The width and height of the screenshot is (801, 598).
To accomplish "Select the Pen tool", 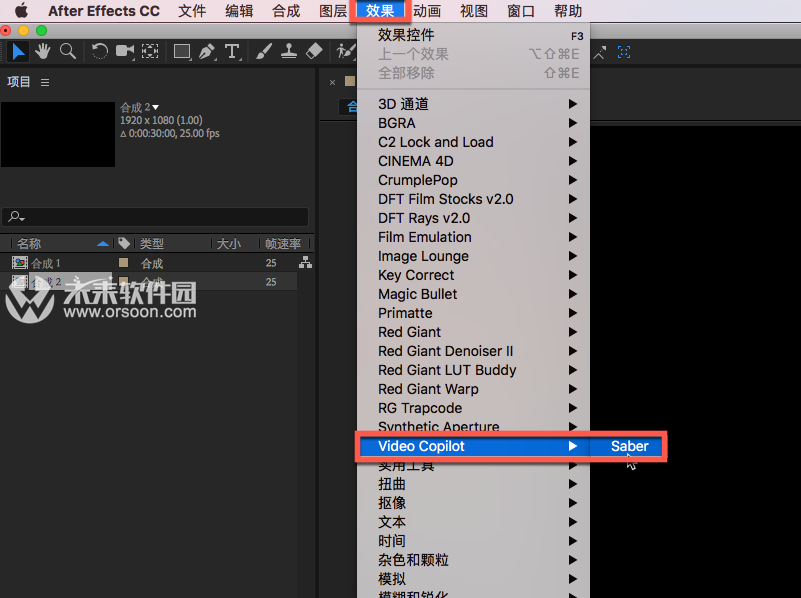I will coord(207,52).
